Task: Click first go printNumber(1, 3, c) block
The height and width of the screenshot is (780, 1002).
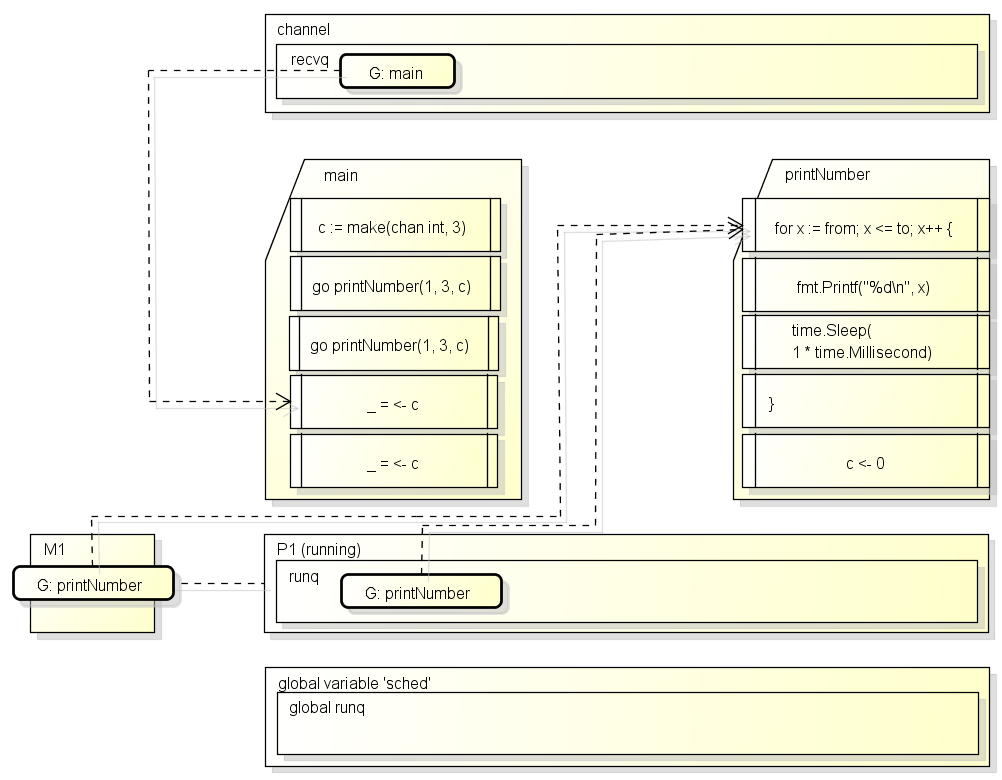Action: click(395, 284)
